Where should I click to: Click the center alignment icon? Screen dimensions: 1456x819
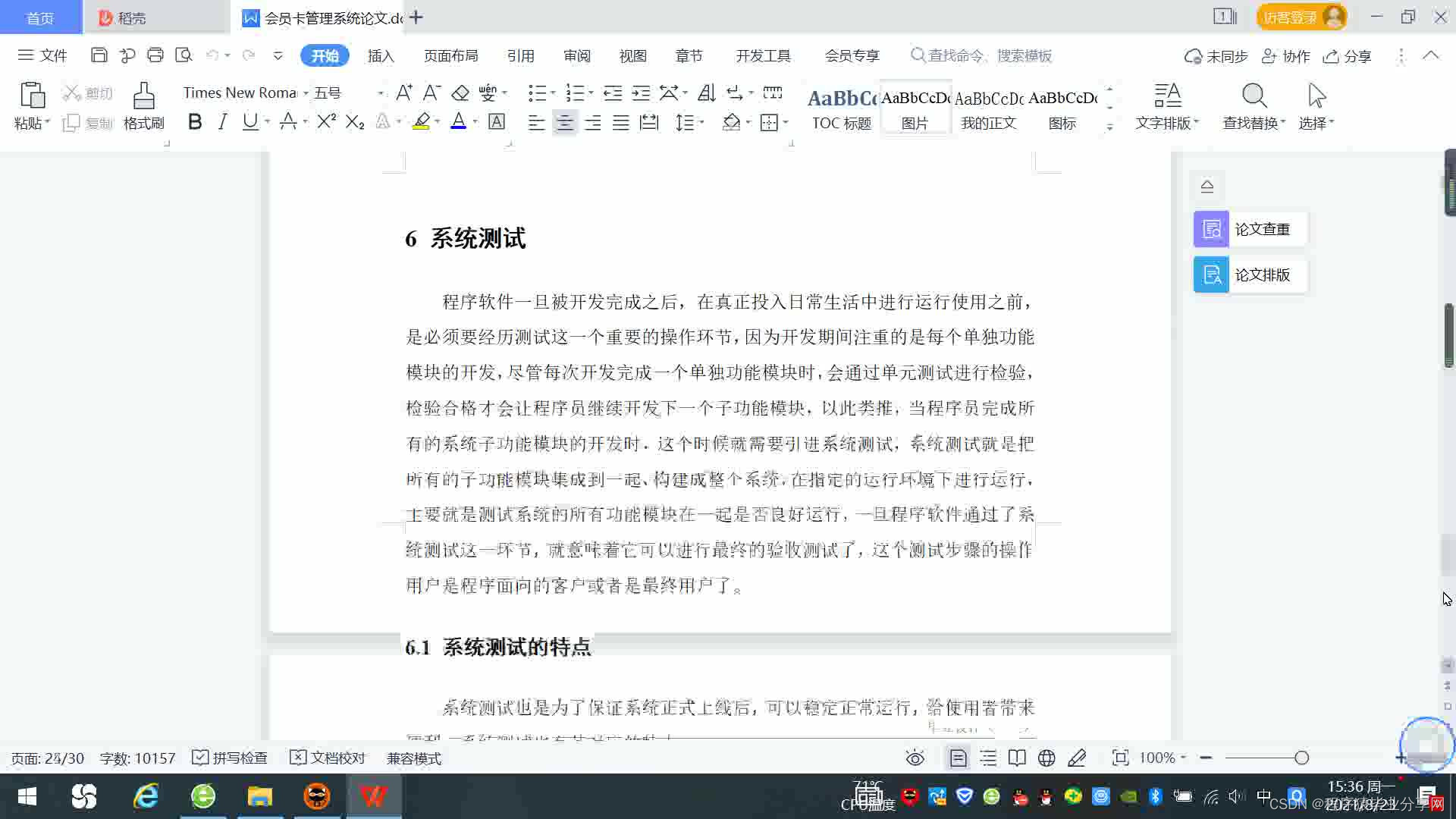pos(564,122)
